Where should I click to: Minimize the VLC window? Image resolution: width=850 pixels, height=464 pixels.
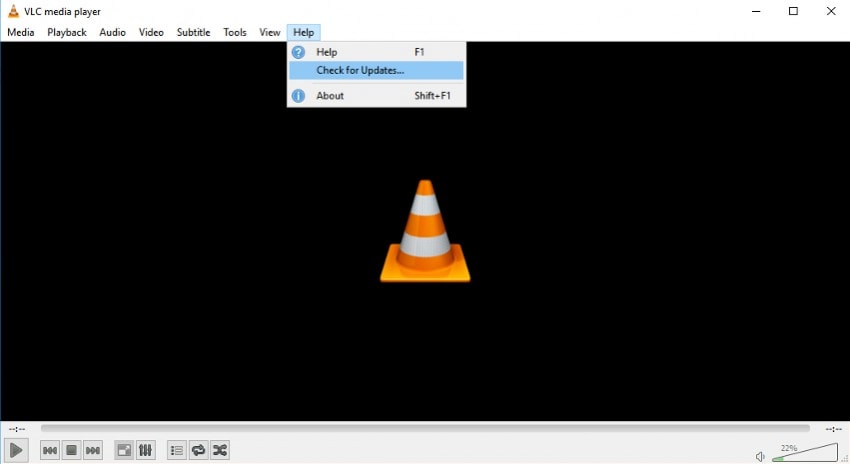click(x=756, y=11)
